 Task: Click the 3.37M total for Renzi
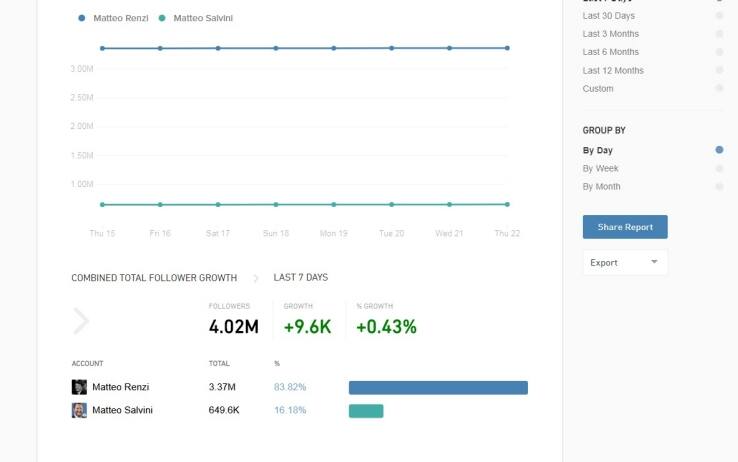[x=222, y=387]
